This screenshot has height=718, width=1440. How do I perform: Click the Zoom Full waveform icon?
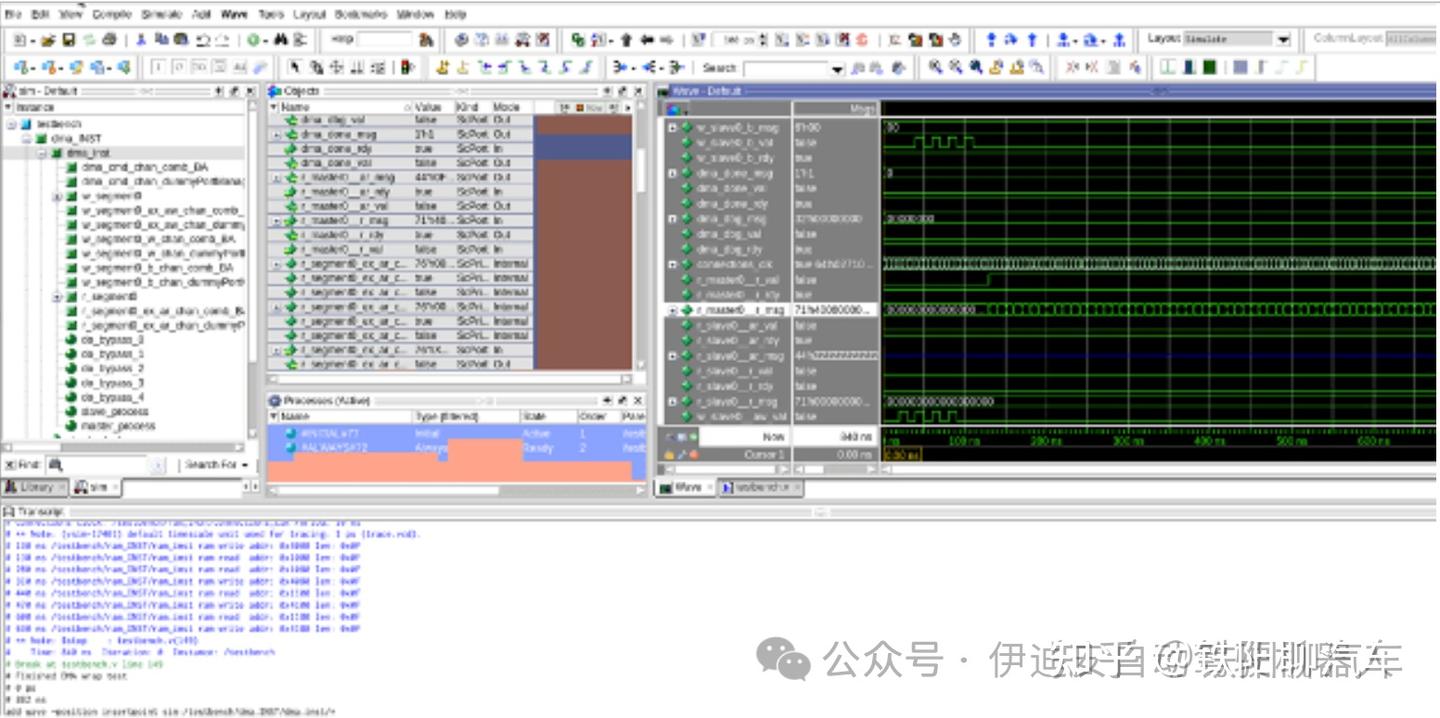click(x=976, y=67)
